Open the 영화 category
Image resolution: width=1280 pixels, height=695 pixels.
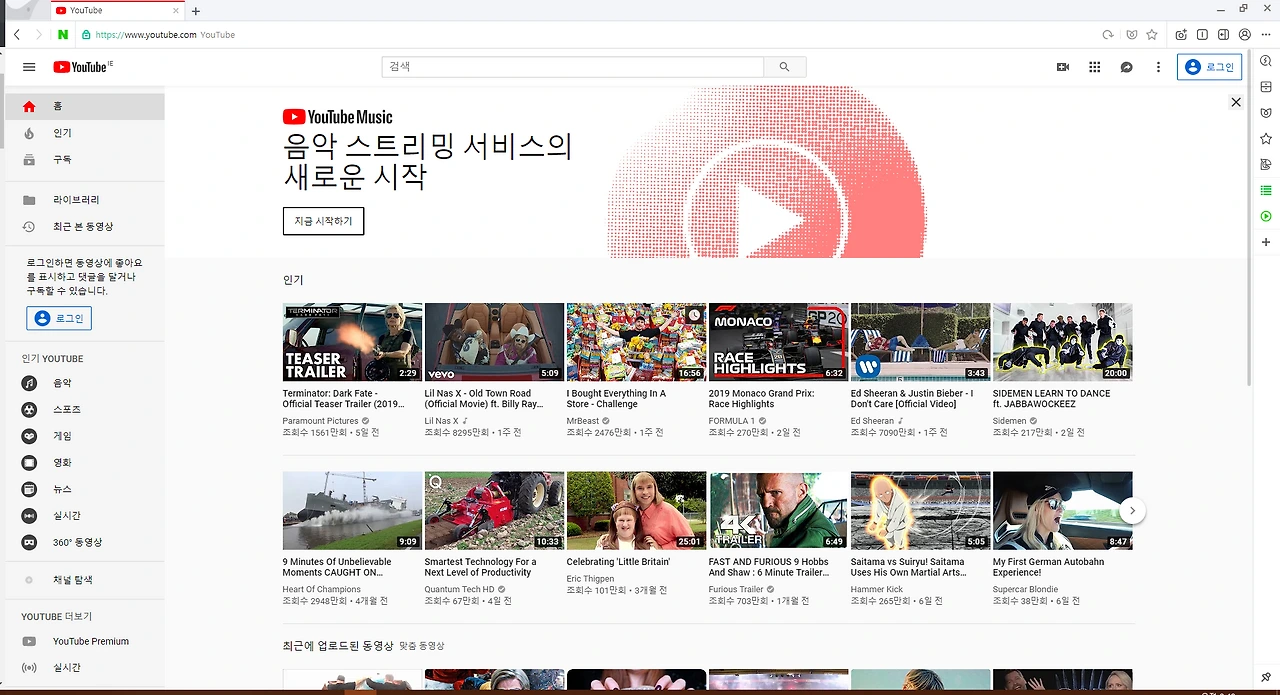tap(85, 463)
